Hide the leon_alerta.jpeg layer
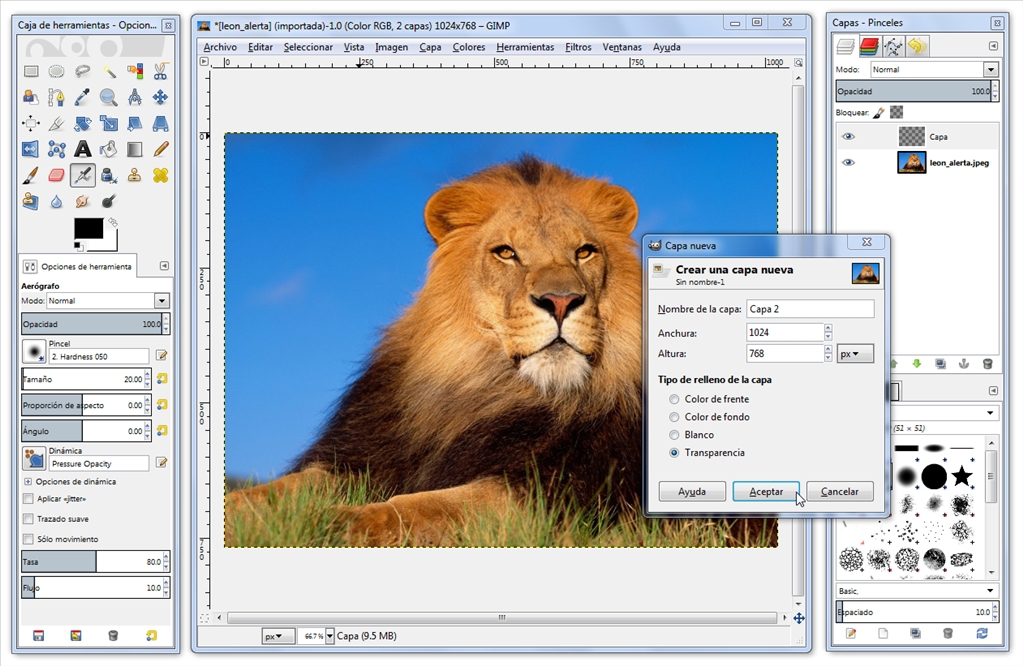This screenshot has height=666, width=1023. click(849, 162)
